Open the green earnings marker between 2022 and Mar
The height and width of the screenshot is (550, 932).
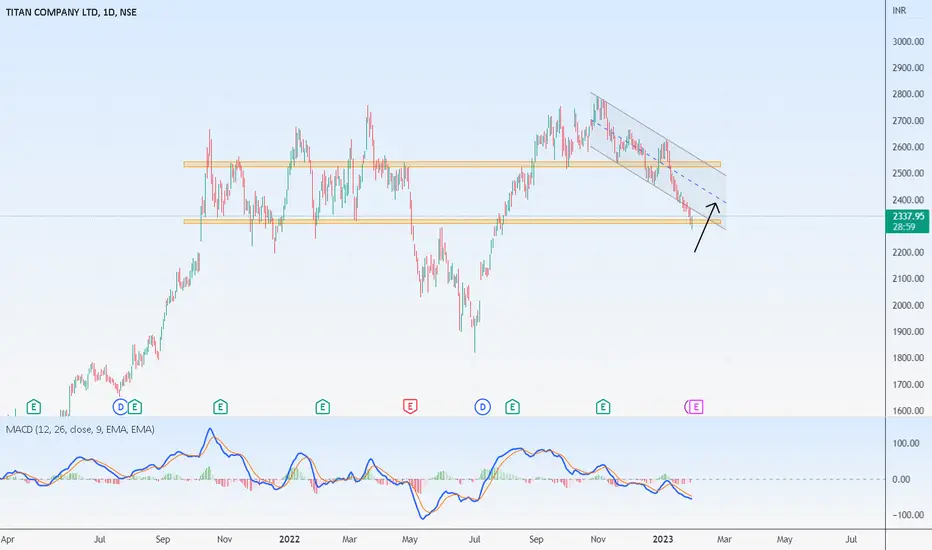(x=323, y=407)
